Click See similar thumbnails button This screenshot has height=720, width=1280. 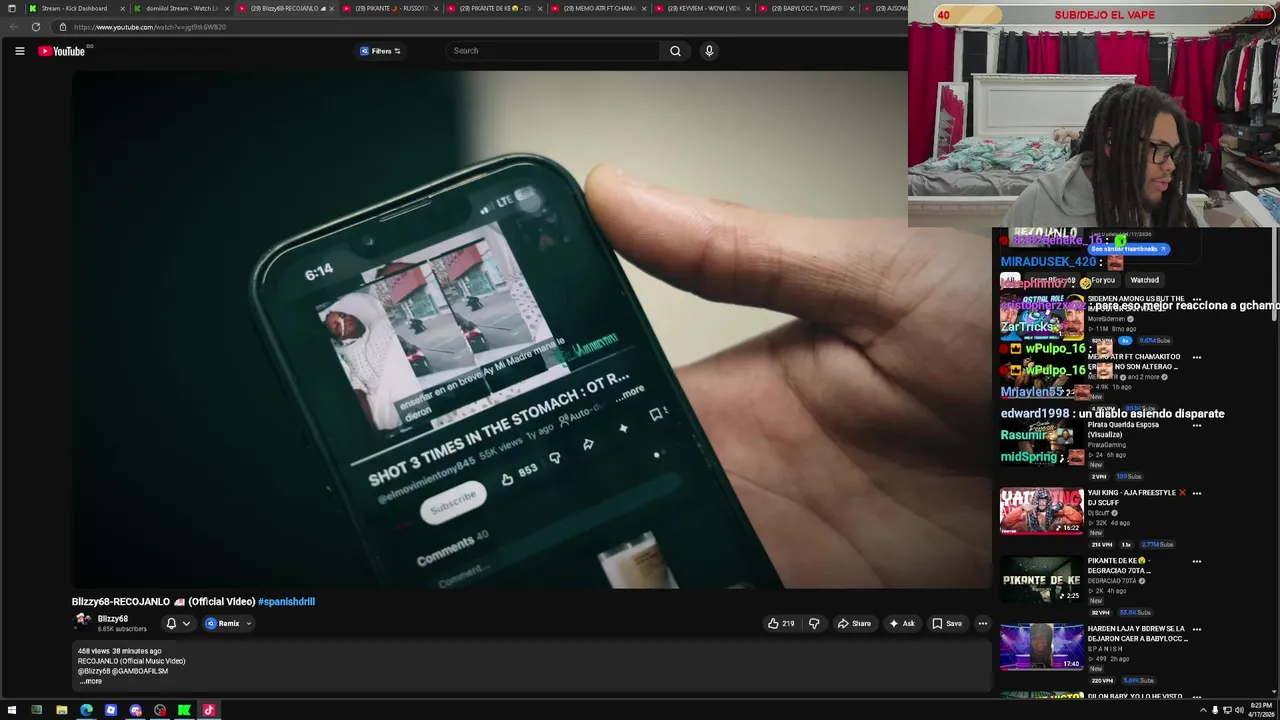[x=1127, y=249]
